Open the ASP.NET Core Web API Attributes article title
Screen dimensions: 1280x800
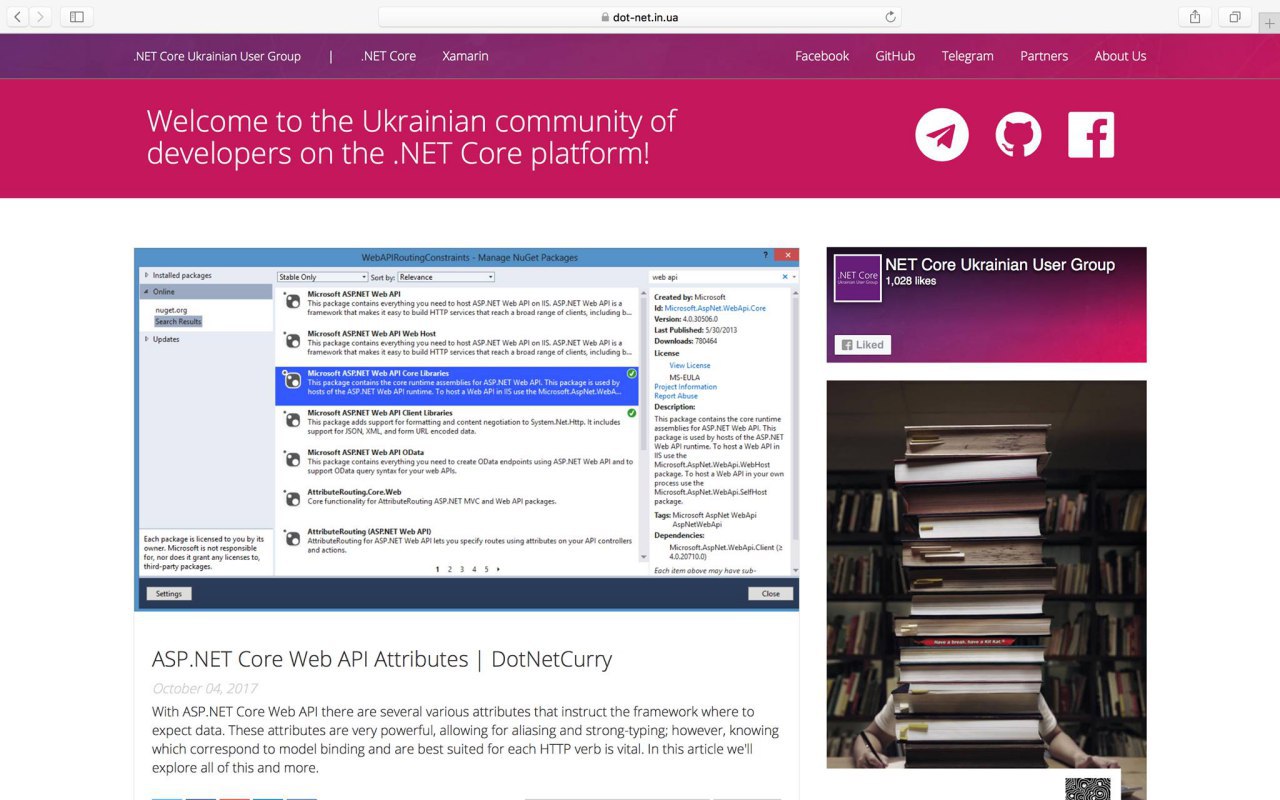pos(382,659)
